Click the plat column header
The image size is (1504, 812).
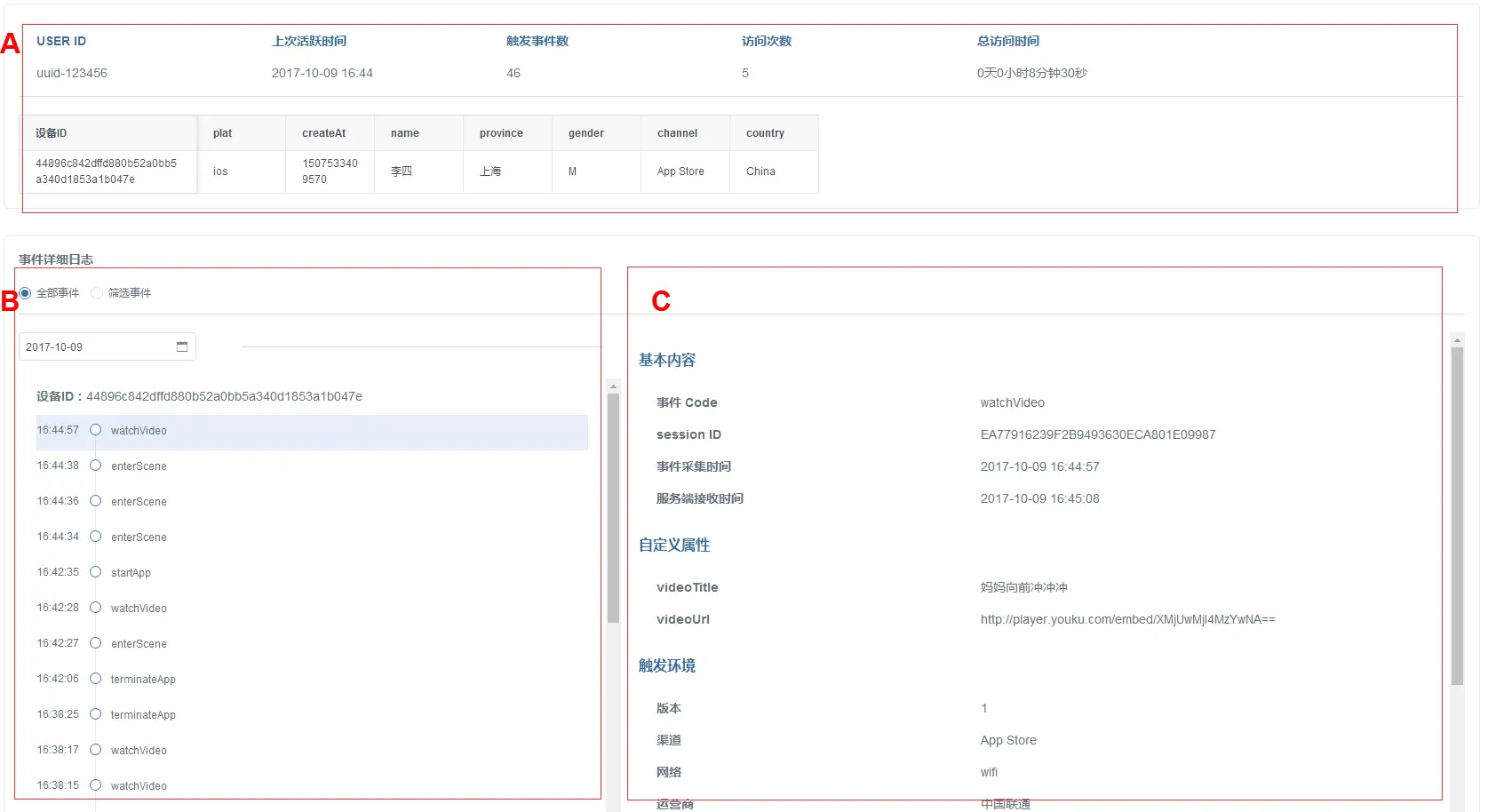pyautogui.click(x=242, y=133)
